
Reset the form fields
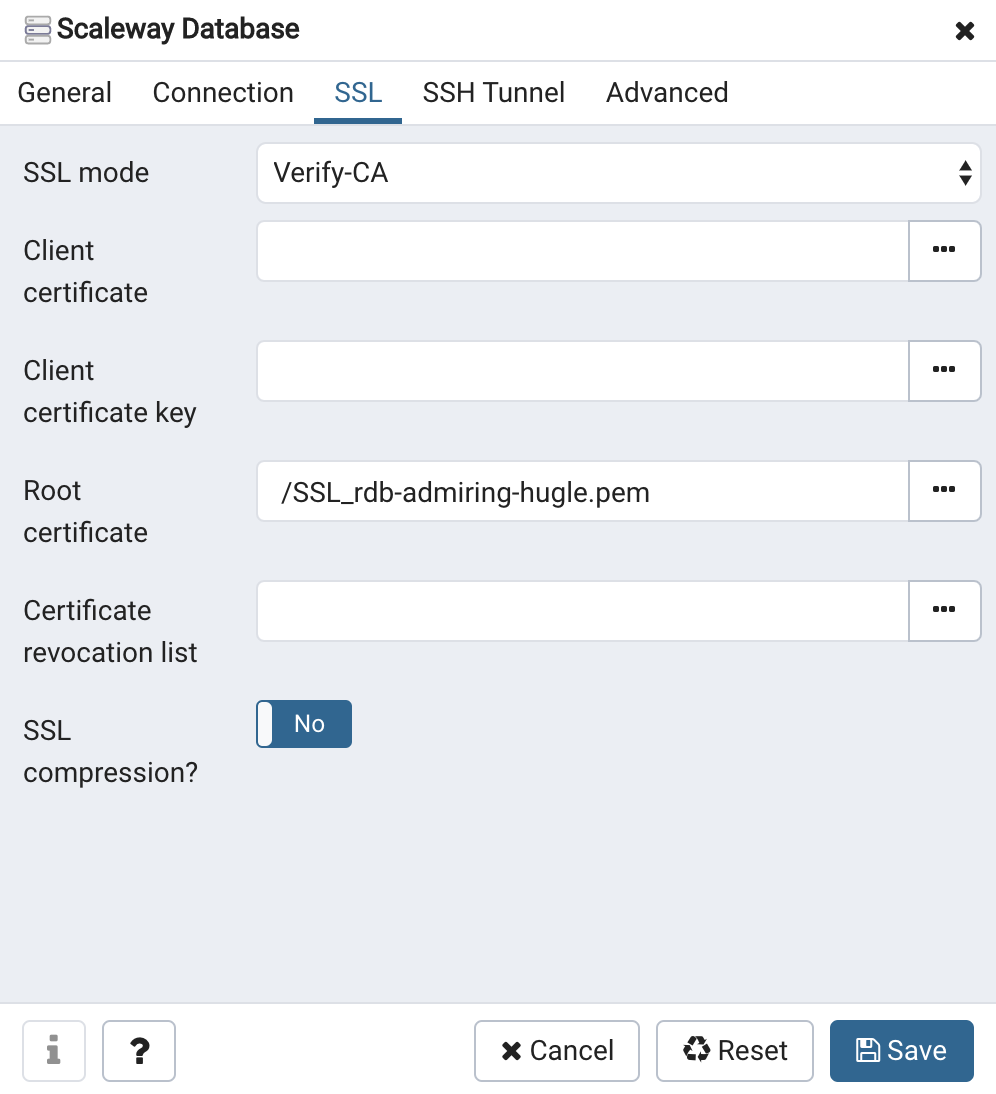pos(735,1051)
